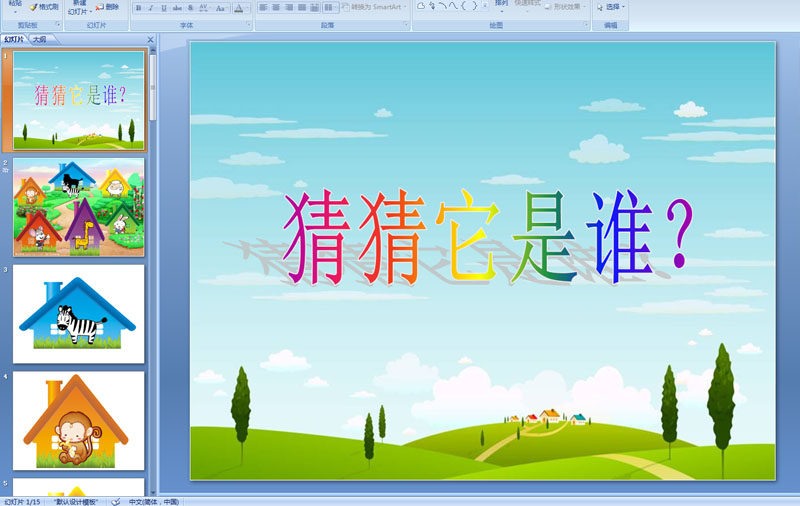The width and height of the screenshot is (800, 506).
Task: Toggle Italic formatting
Action: click(x=151, y=8)
